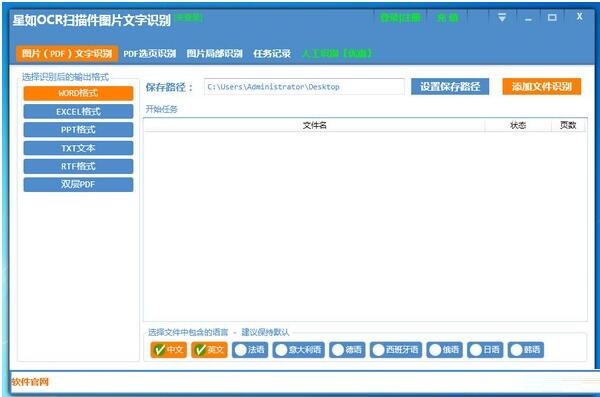Screen dimensions: 600x397
Task: Enable the 意大利语 language option
Action: (298, 350)
